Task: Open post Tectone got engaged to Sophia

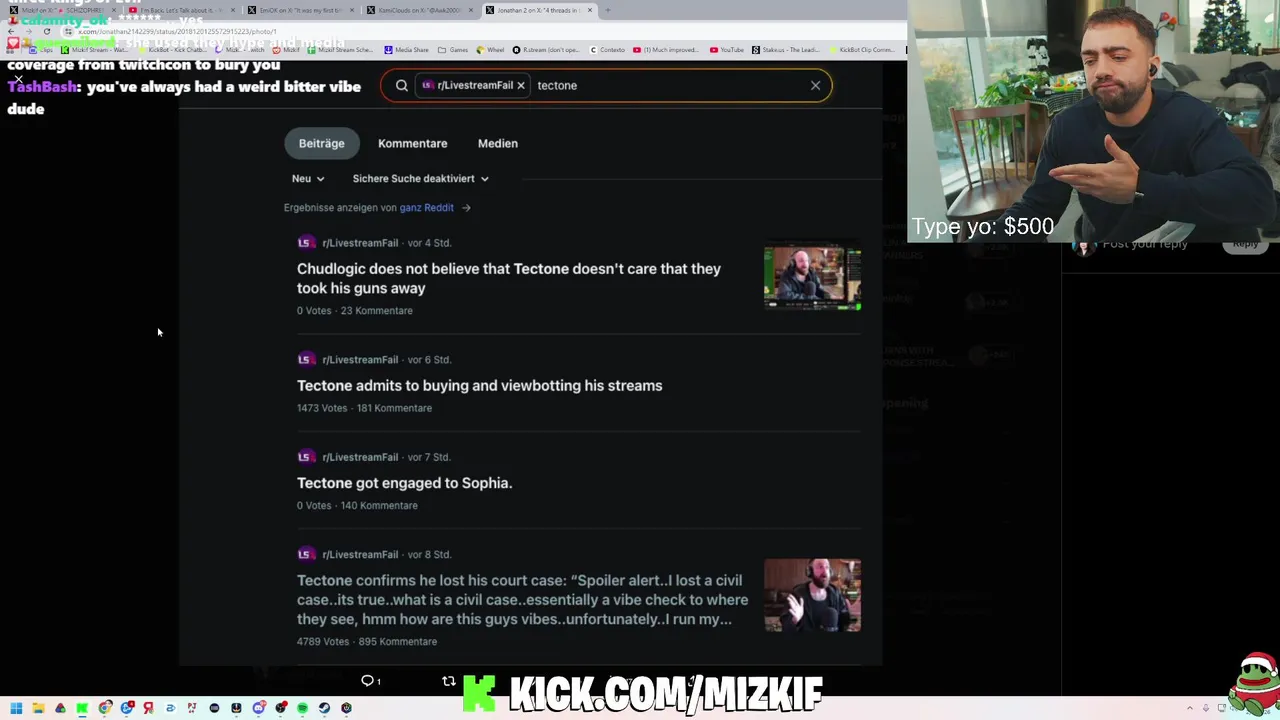Action: (x=404, y=483)
